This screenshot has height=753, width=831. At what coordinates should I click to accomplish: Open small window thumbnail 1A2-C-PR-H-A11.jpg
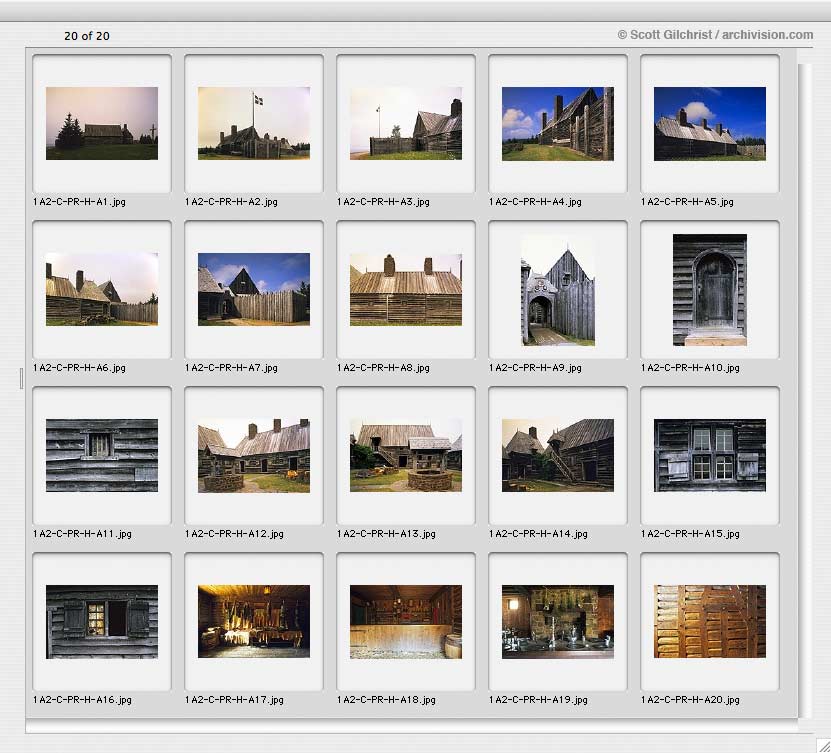(102, 455)
